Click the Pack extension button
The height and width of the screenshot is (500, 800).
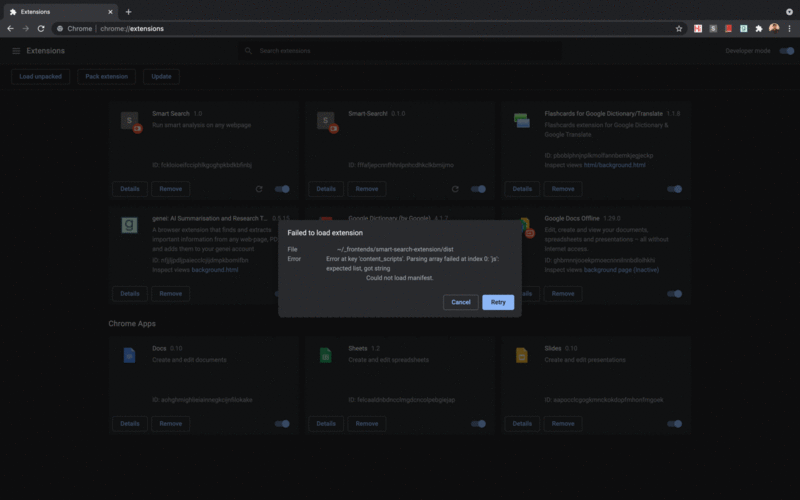[106, 77]
